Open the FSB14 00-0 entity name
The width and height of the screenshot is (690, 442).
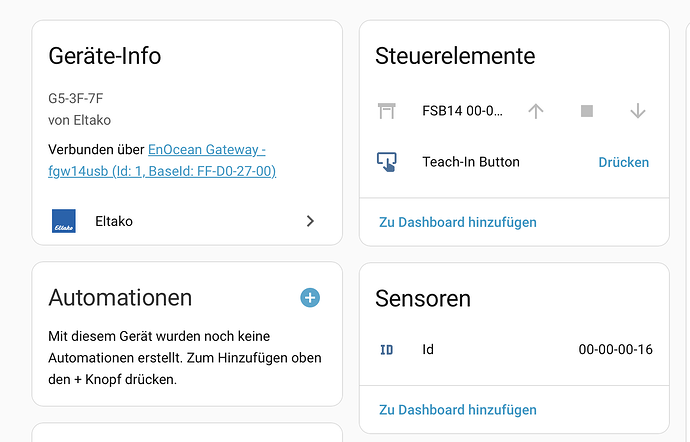(x=462, y=111)
